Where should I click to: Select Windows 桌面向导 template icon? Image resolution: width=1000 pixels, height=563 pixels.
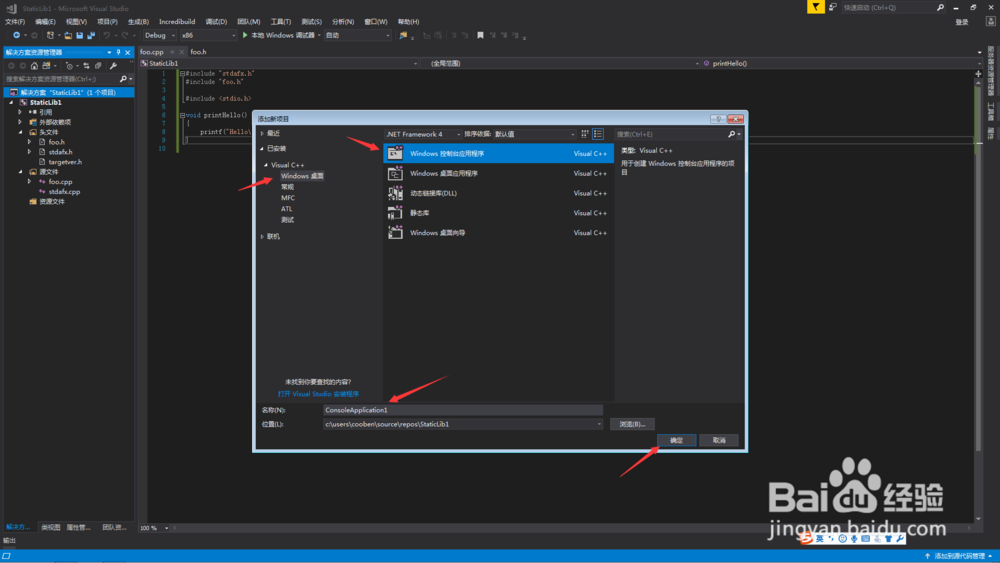tap(395, 233)
